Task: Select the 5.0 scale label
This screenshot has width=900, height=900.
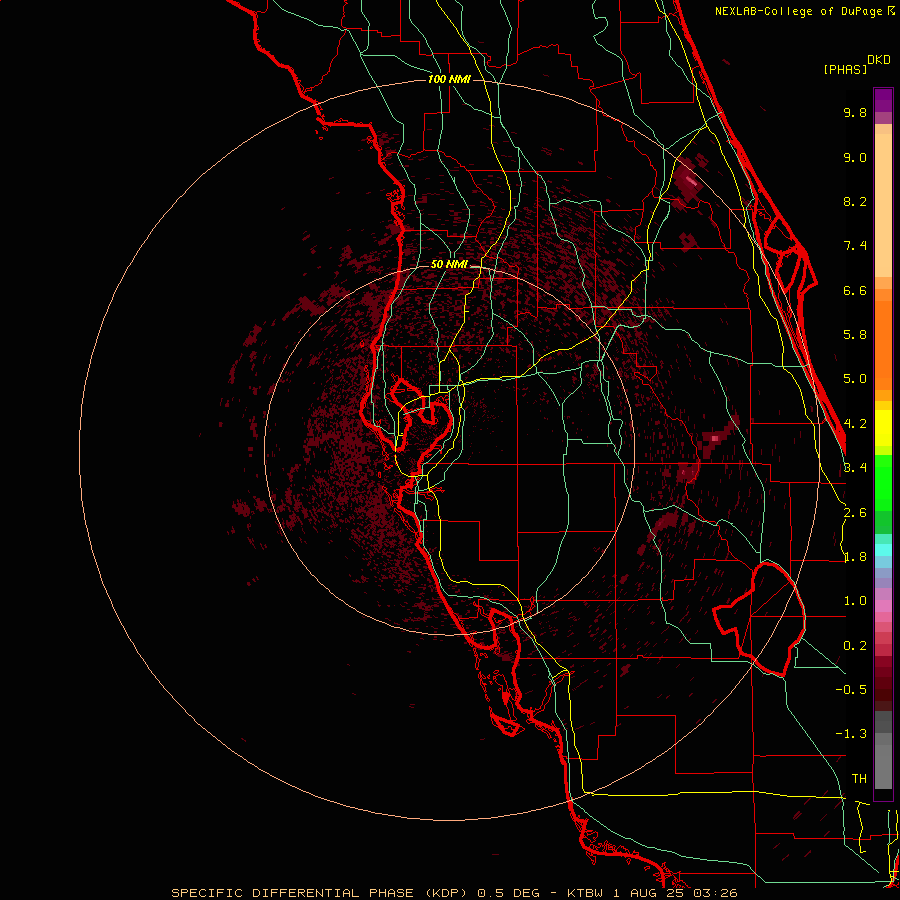Action: pos(855,379)
